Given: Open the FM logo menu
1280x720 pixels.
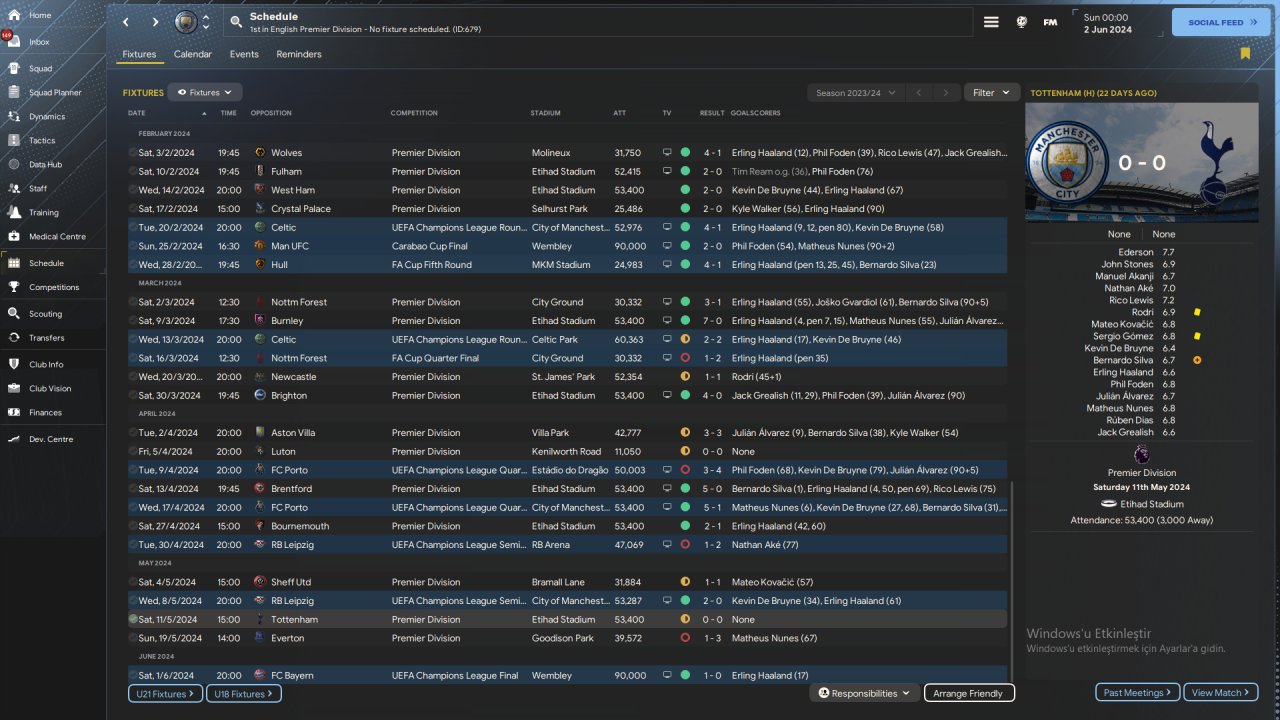Looking at the screenshot, I should pyautogui.click(x=1050, y=22).
